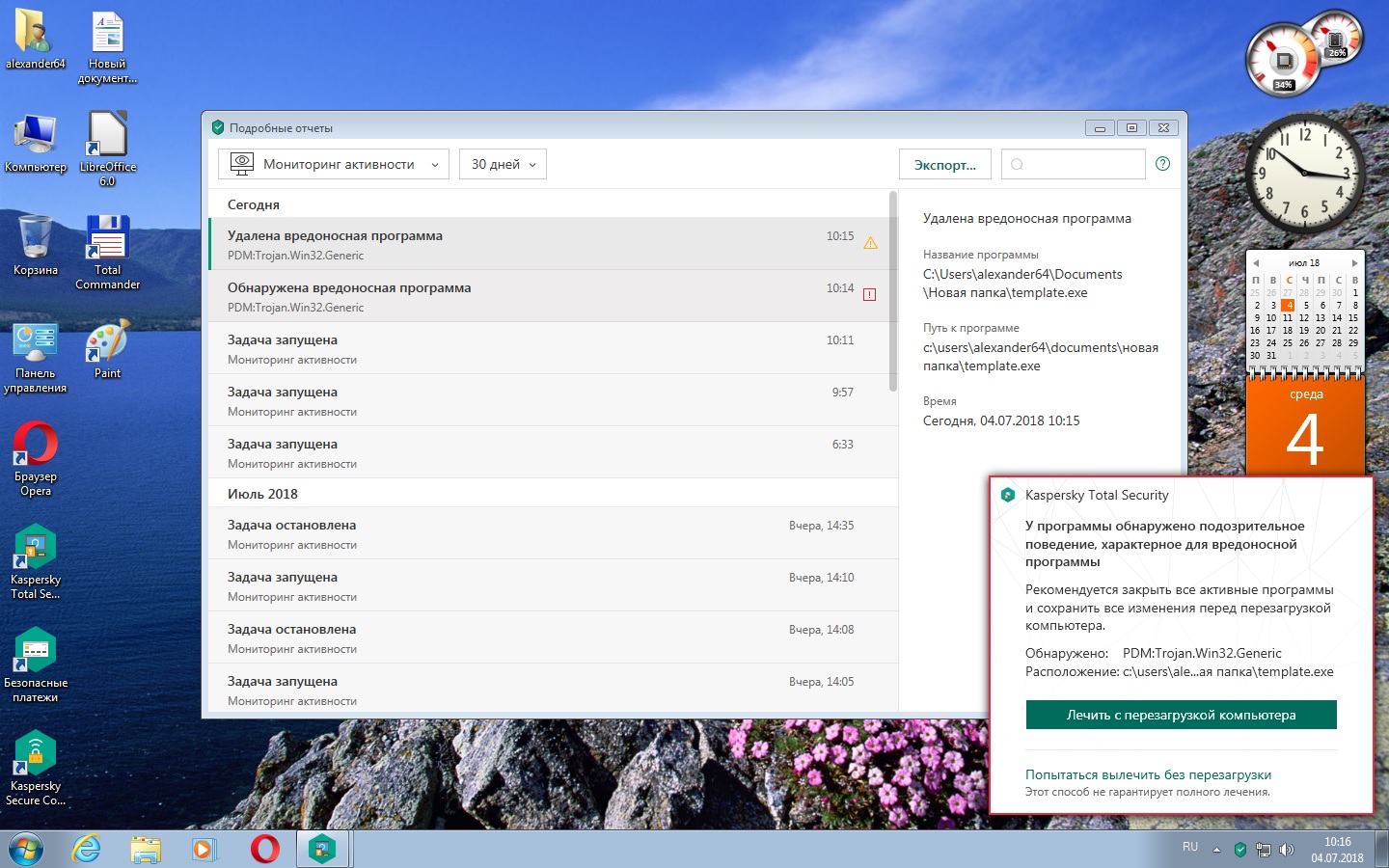This screenshot has width=1389, height=868.
Task: Click Лечить с перезагрузкой компьютера button
Action: tap(1181, 715)
